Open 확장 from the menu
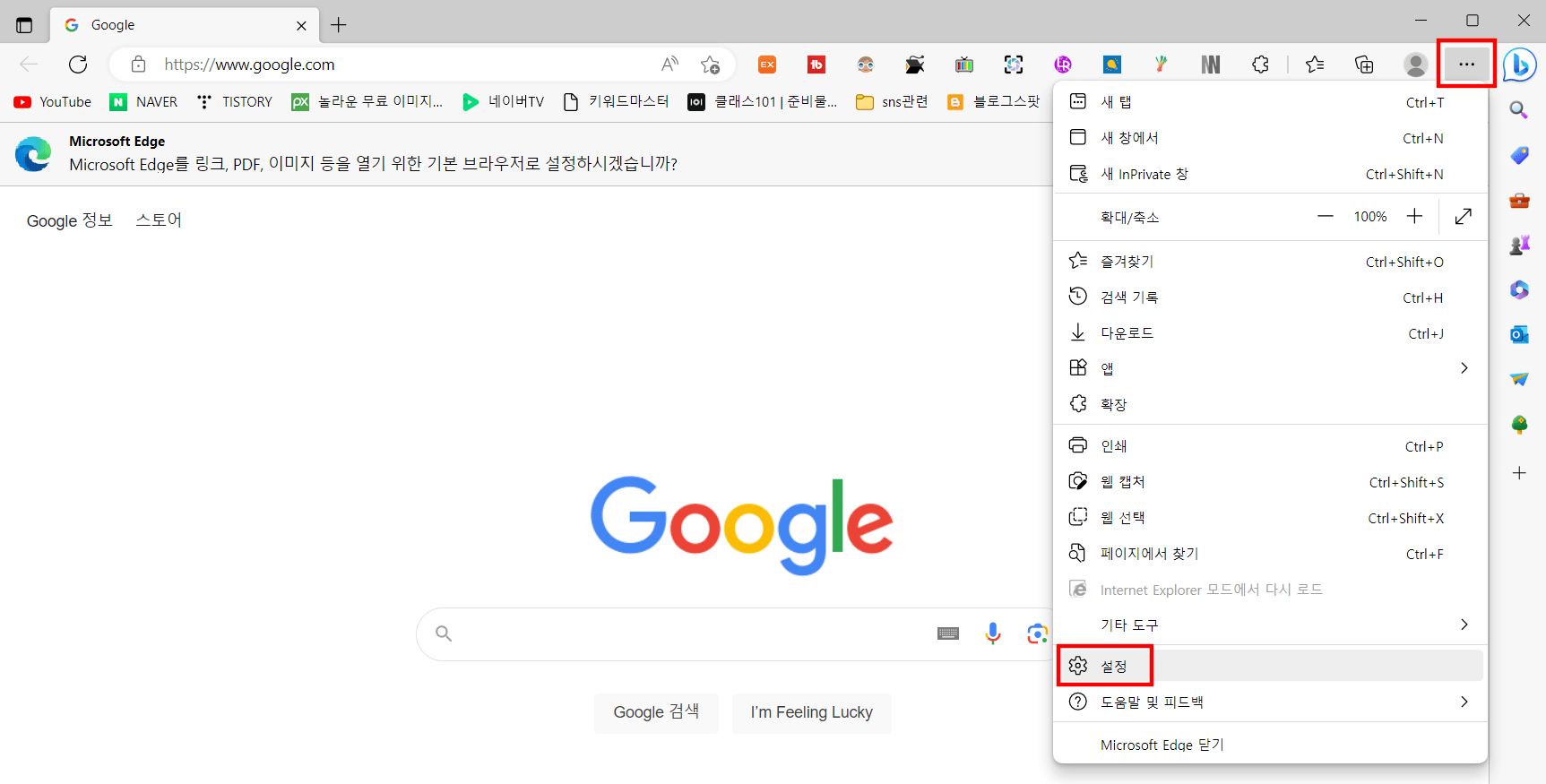Screen dimensions: 1546x784 [x=1270, y=404]
